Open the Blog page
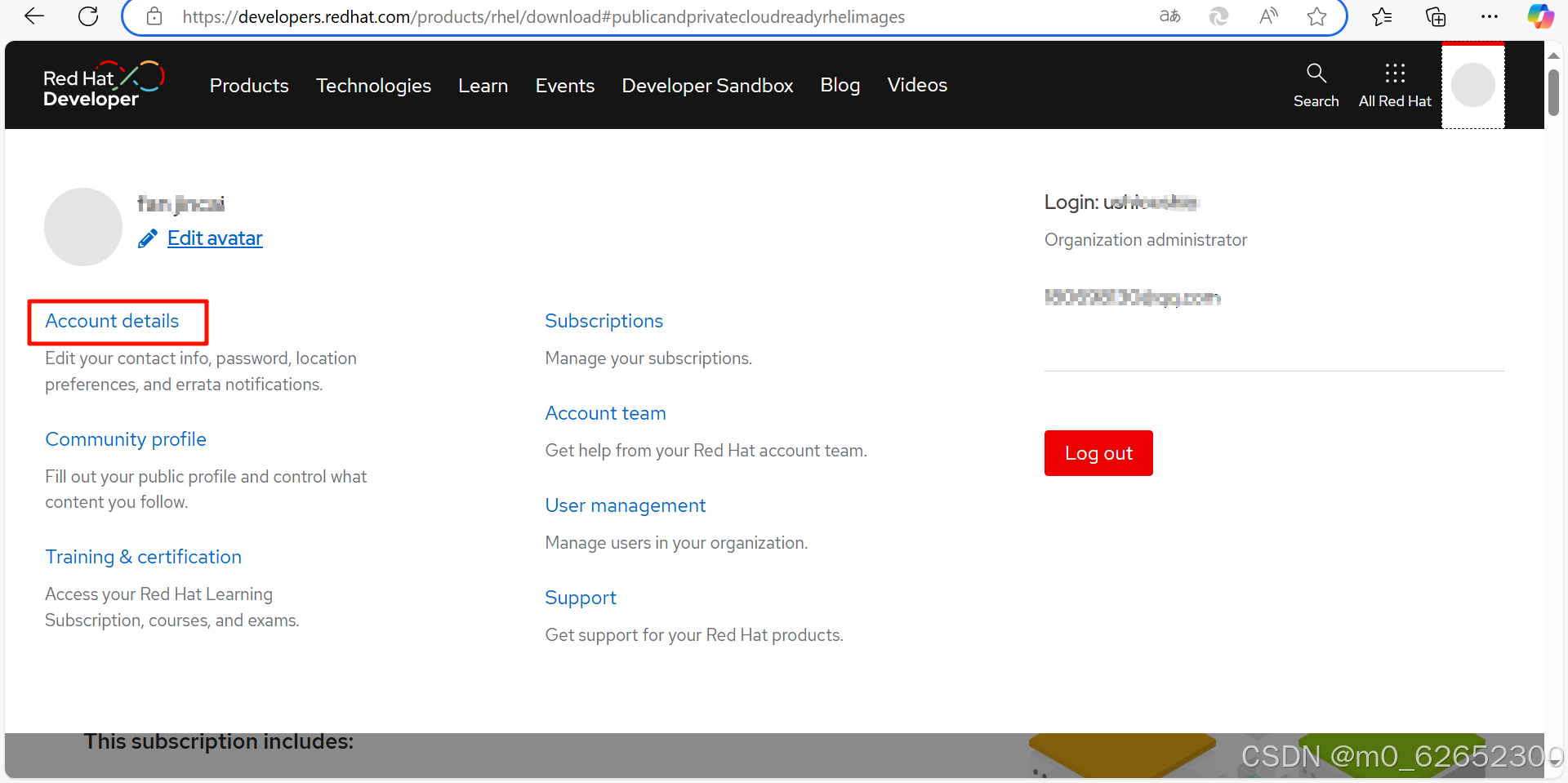The width and height of the screenshot is (1568, 783). (x=840, y=86)
